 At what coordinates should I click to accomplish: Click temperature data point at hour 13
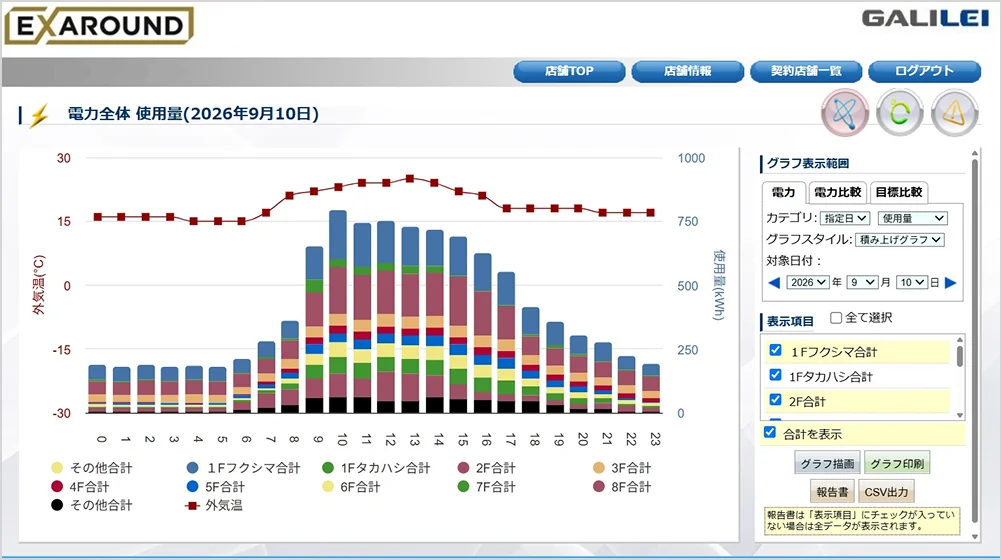coord(410,179)
